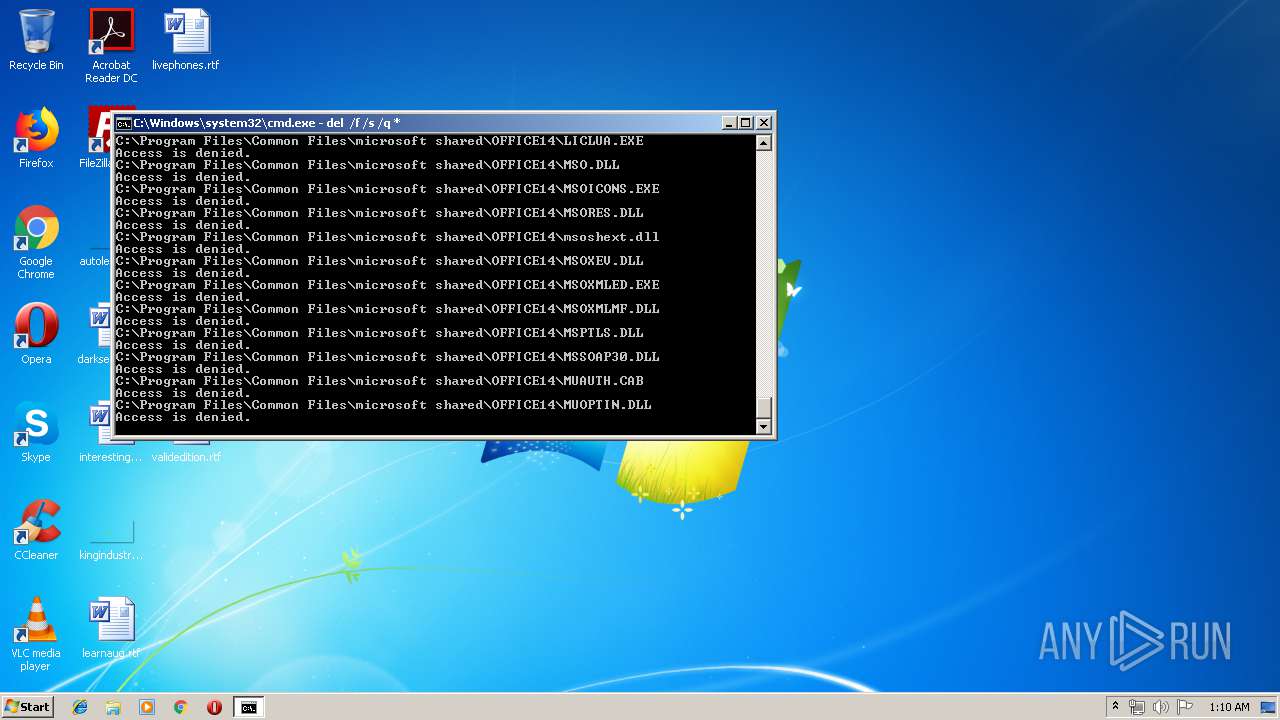Click the line ending in MSOXMLMF.DLL

388,309
